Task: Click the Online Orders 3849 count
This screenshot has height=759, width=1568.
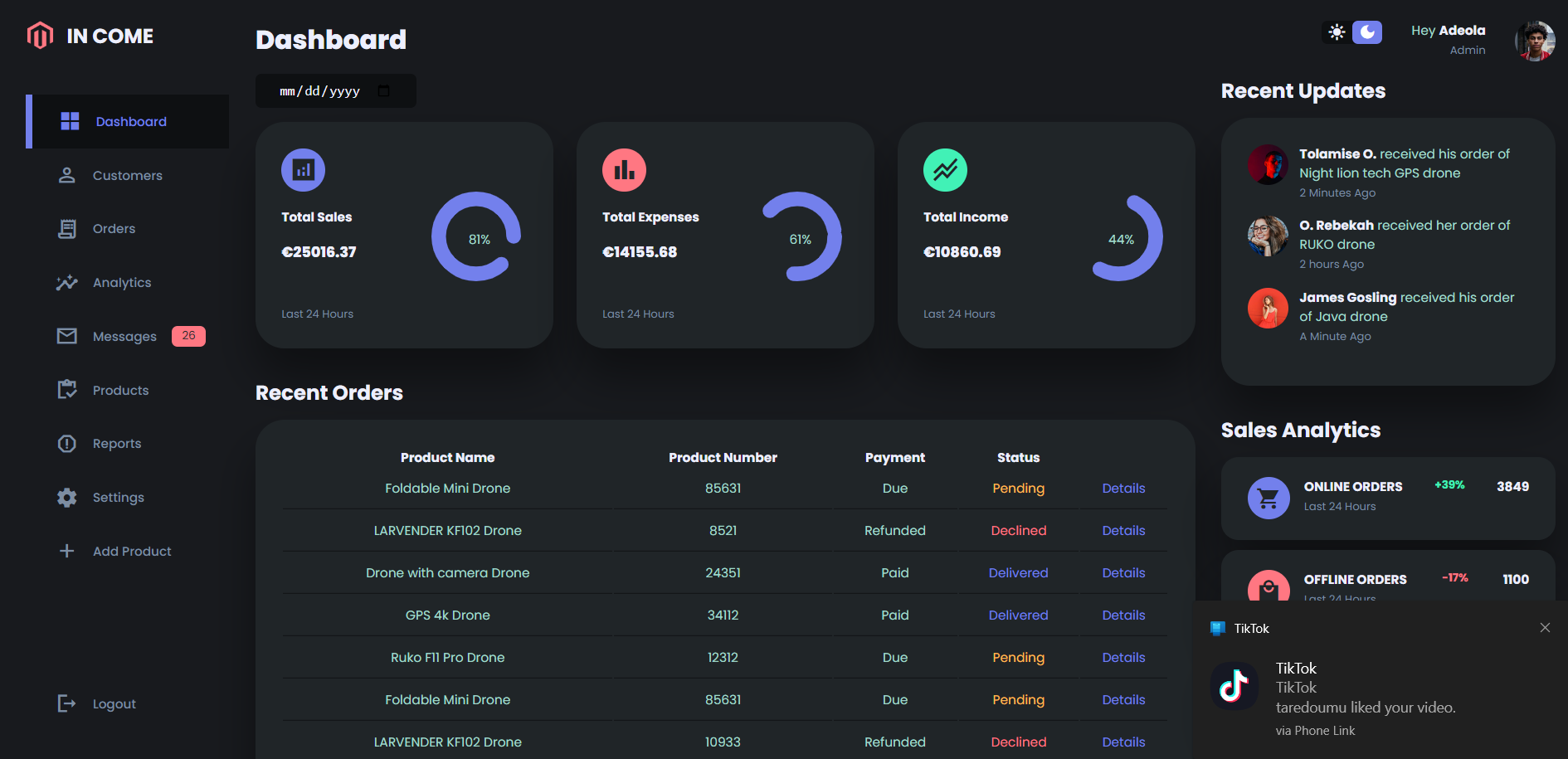Action: tap(1512, 487)
